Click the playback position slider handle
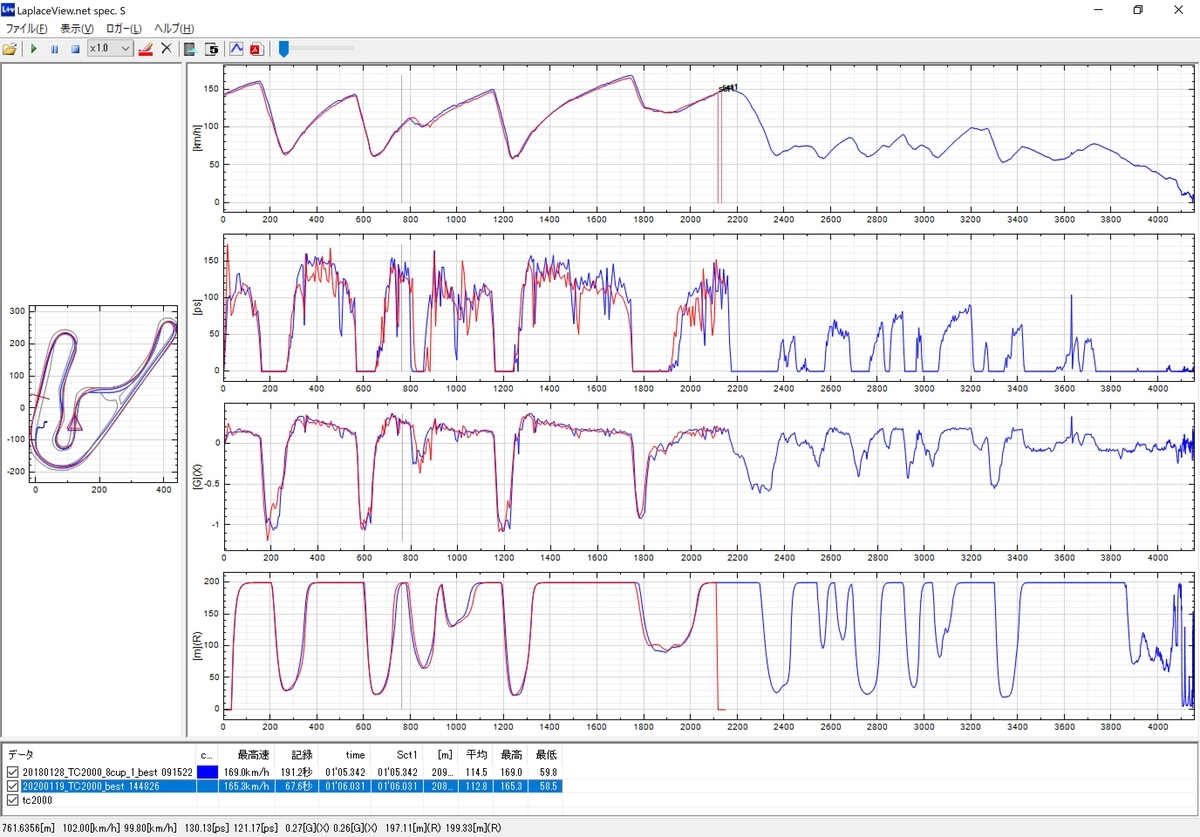 click(284, 48)
